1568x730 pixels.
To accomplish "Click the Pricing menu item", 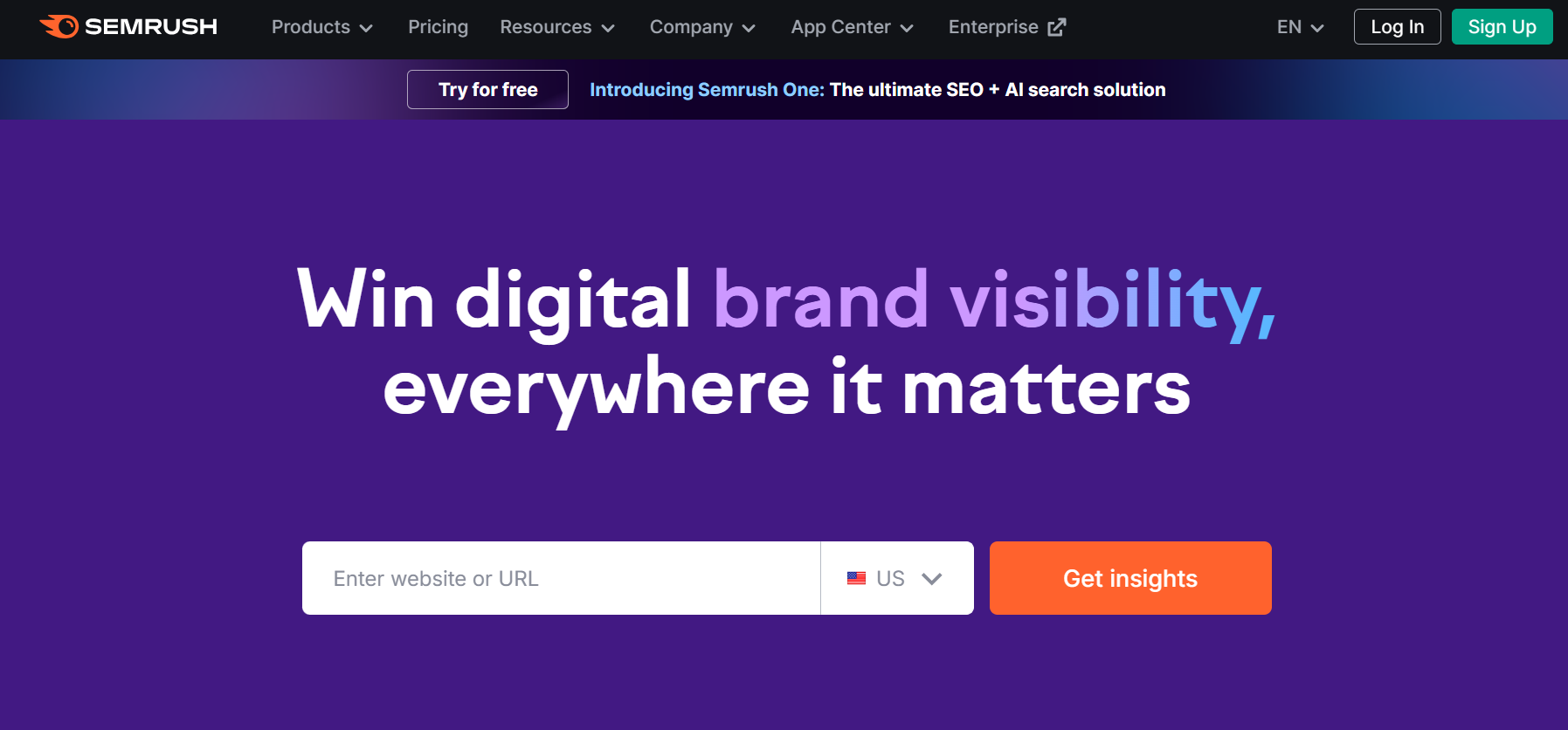I will pos(437,27).
